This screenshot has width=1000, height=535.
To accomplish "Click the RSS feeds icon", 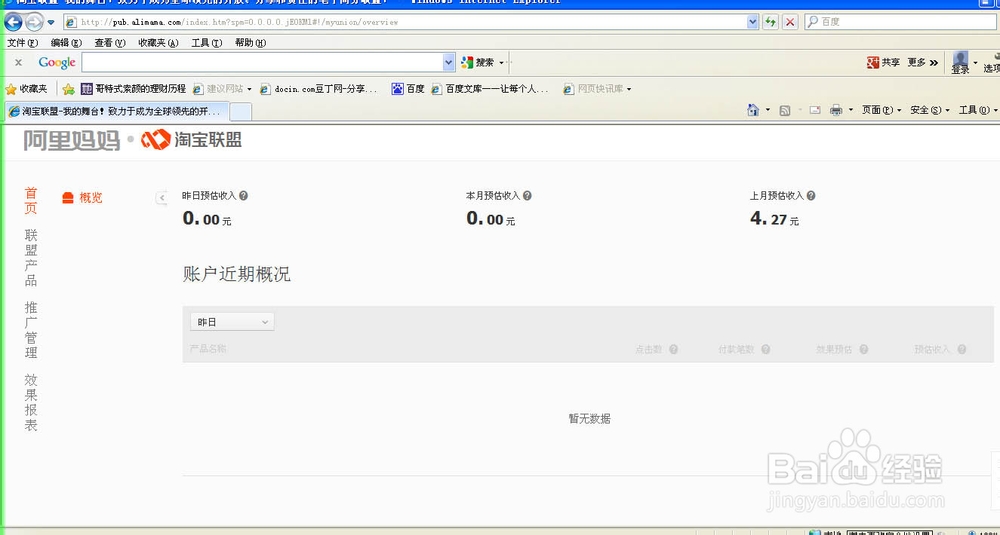I will click(x=785, y=110).
